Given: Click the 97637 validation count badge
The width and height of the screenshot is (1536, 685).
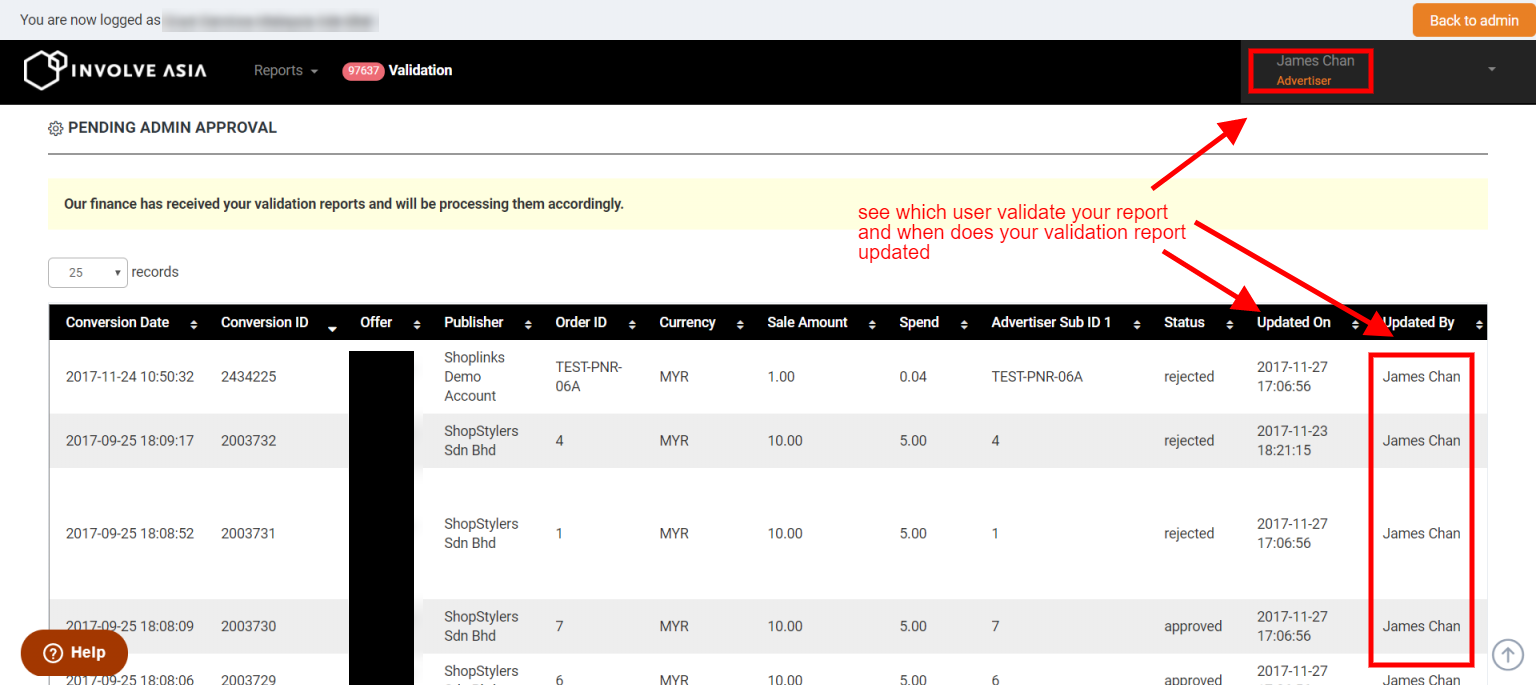Looking at the screenshot, I should tap(363, 71).
